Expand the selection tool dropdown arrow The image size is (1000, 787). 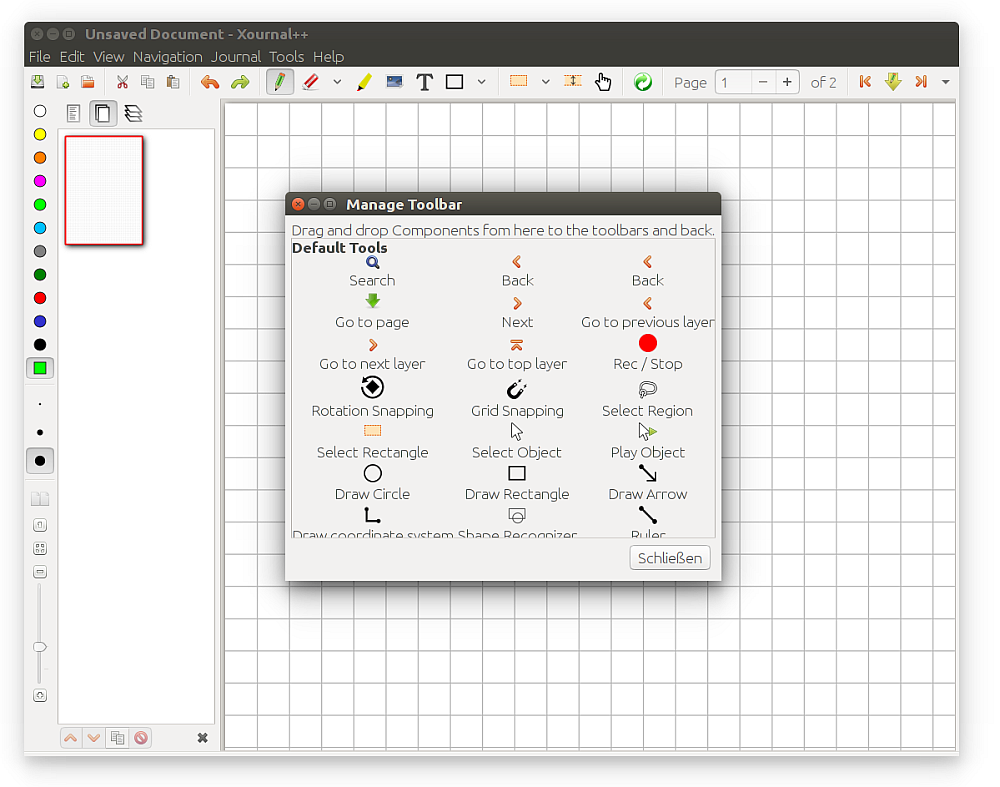(545, 82)
